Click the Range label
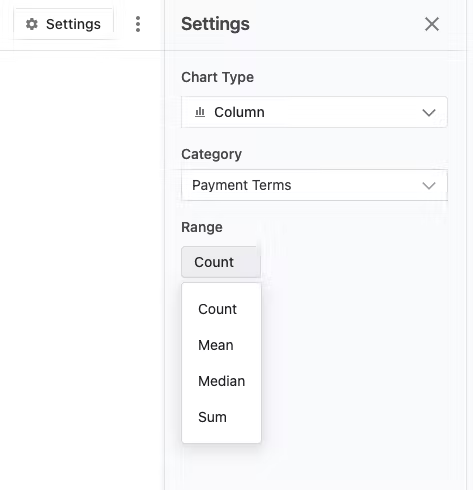The height and width of the screenshot is (490, 473). 202,227
